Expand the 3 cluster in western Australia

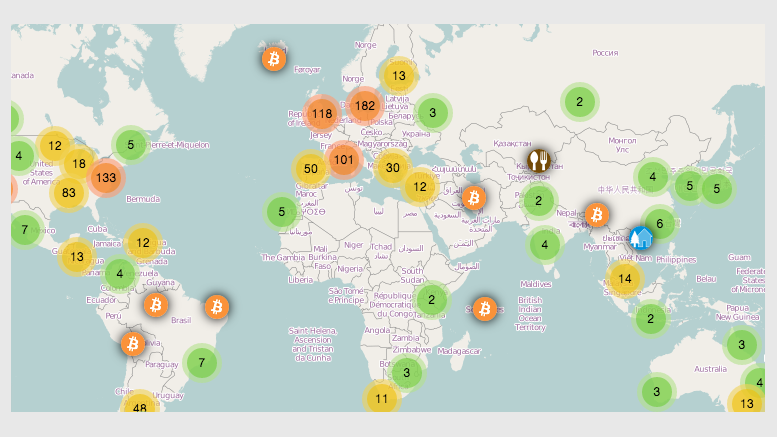(x=657, y=391)
